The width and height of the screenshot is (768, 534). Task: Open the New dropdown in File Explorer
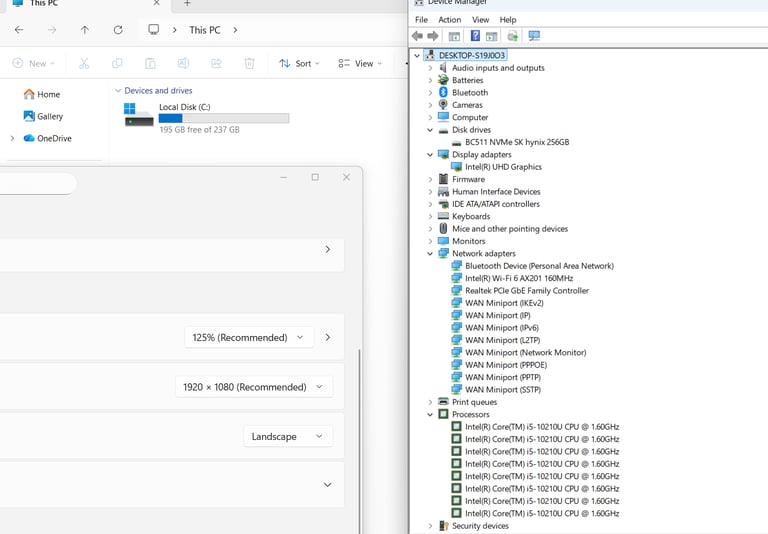click(33, 63)
